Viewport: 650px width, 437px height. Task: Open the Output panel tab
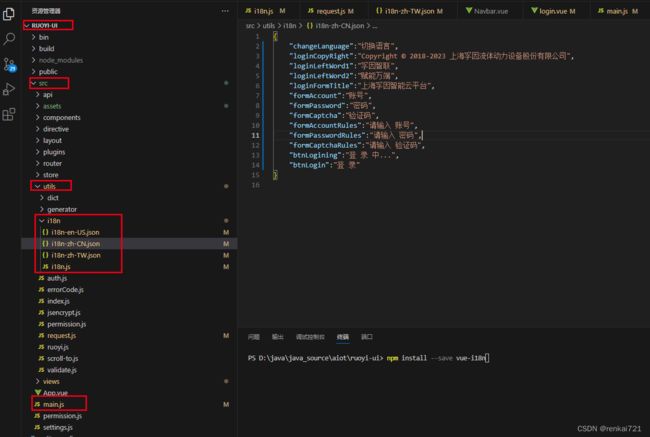[x=277, y=337]
